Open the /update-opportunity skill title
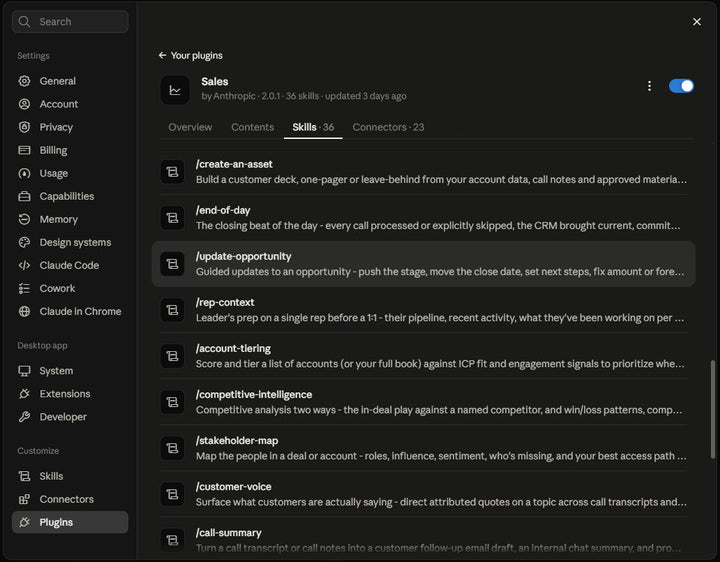720x562 pixels. (243, 256)
